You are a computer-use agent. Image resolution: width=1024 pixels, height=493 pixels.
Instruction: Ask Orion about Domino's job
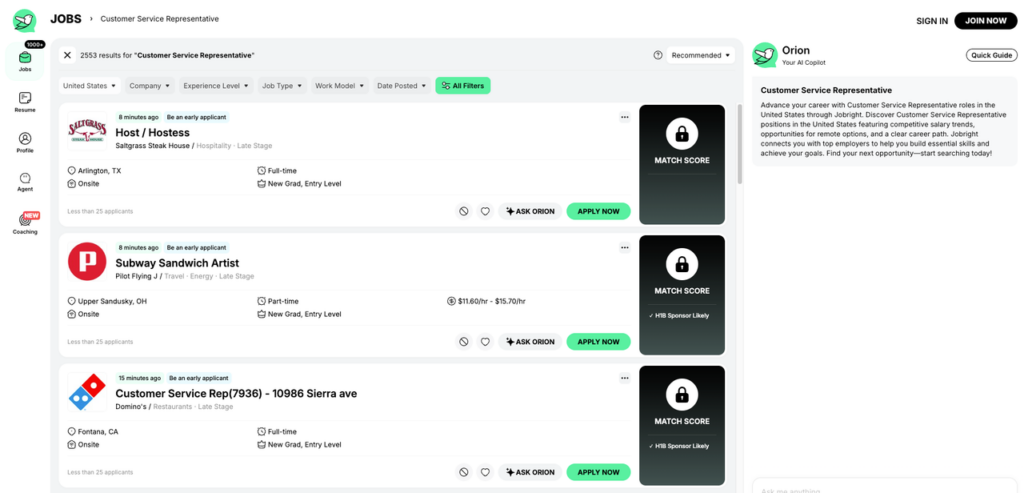[x=530, y=472]
